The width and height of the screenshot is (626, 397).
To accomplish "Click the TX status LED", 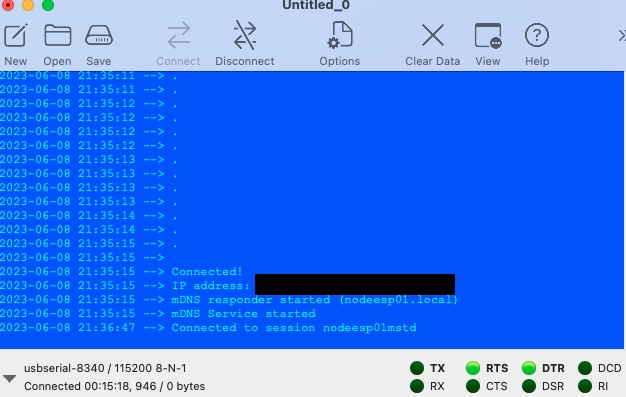I will coord(417,368).
